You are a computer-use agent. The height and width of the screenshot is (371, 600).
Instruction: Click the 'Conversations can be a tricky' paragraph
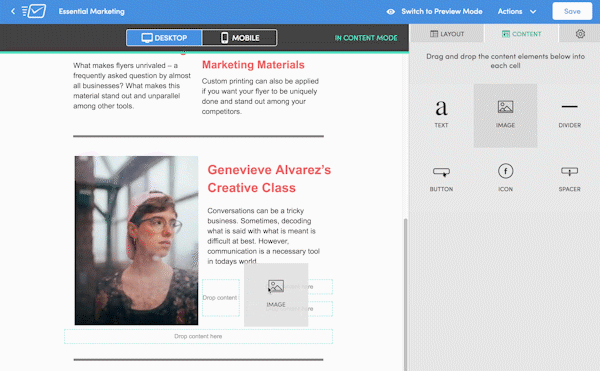264,236
